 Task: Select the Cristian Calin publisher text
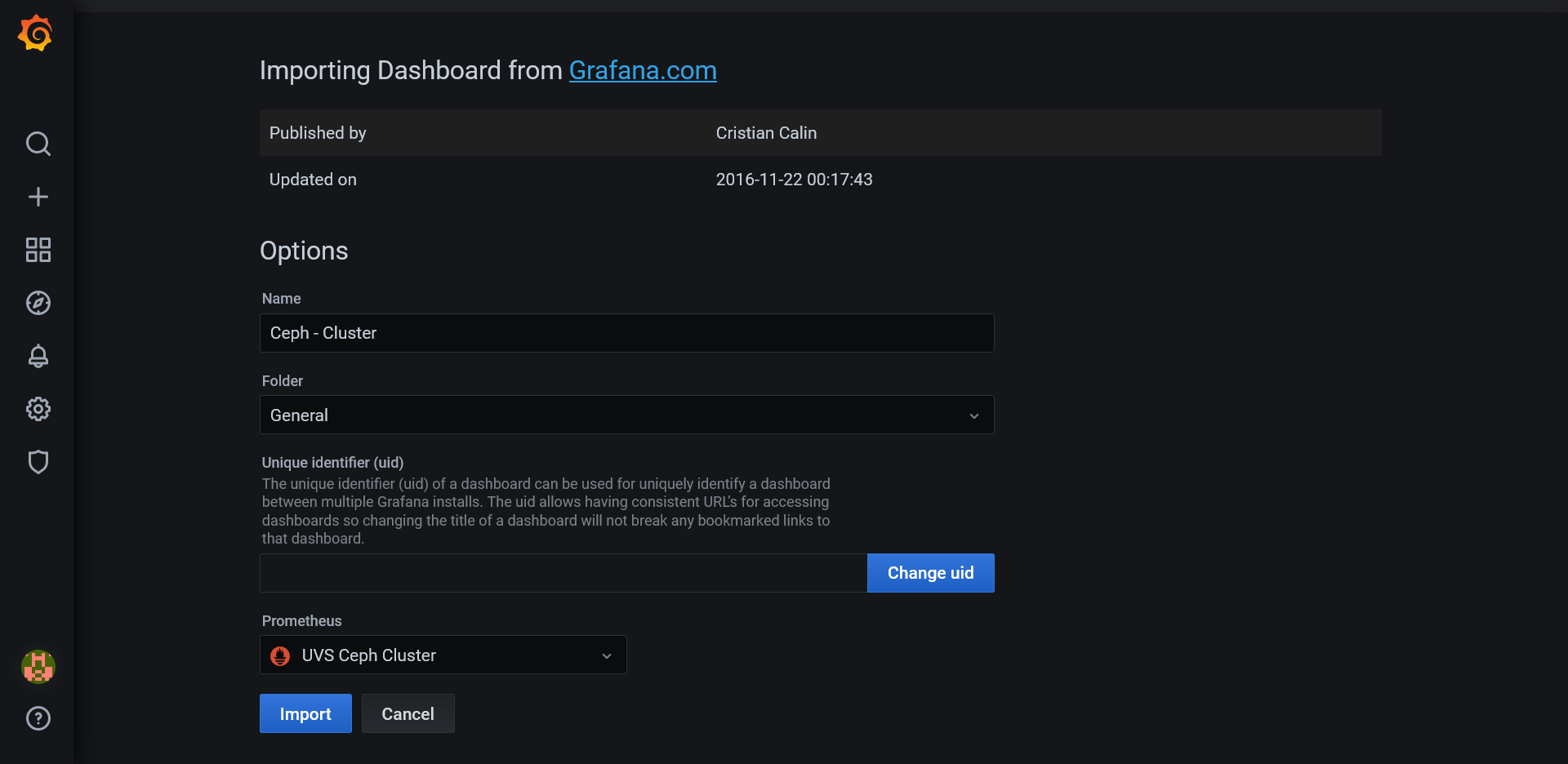[x=766, y=133]
